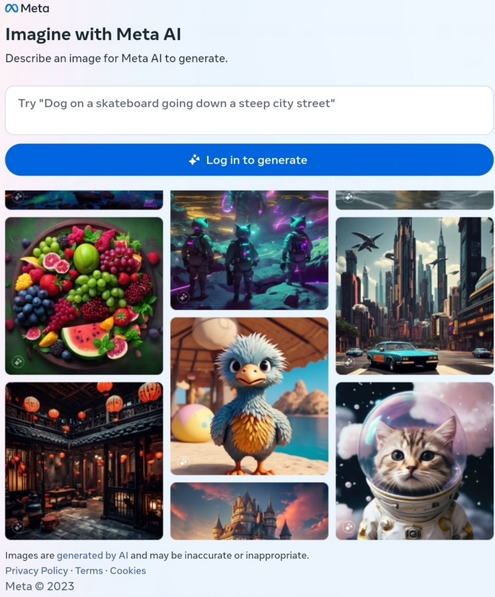Open the astronaut kitten thumbnail
This screenshot has height=597, width=495.
[414, 461]
